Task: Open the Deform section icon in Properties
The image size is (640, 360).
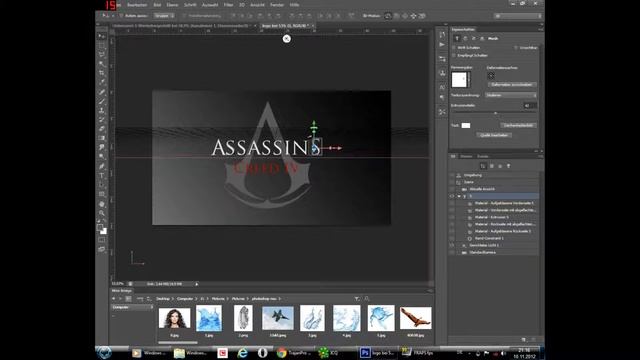Action: pos(465,38)
